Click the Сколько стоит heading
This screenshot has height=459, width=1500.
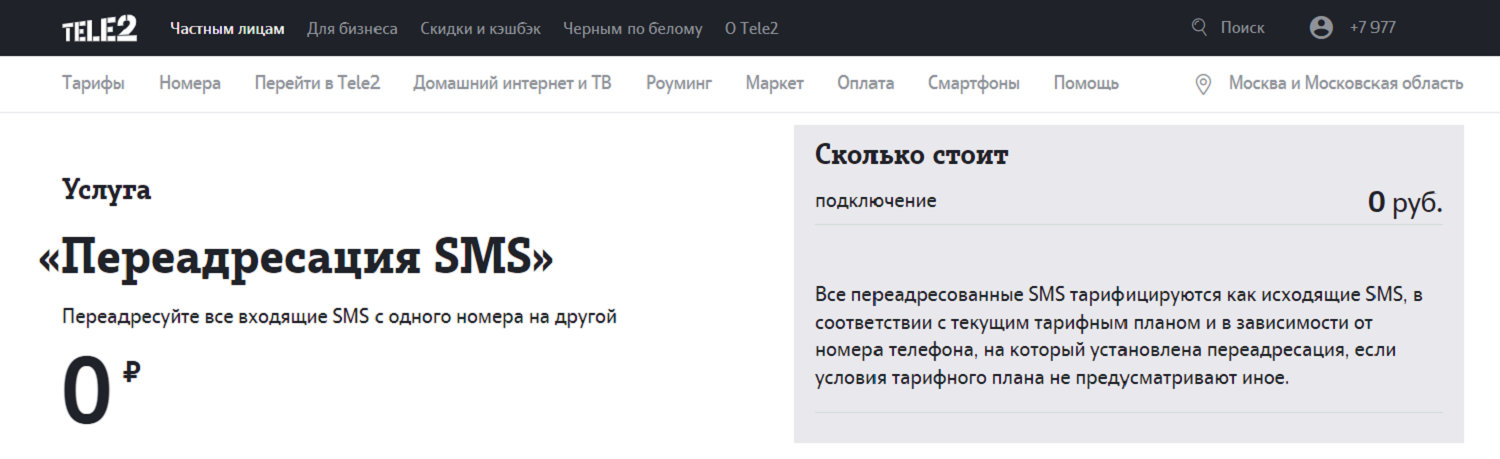click(912, 155)
